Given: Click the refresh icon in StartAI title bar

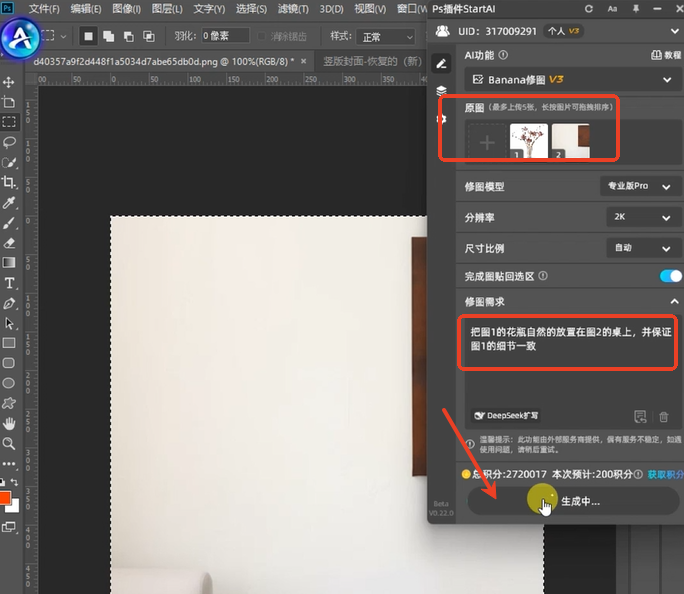Looking at the screenshot, I should (x=588, y=9).
